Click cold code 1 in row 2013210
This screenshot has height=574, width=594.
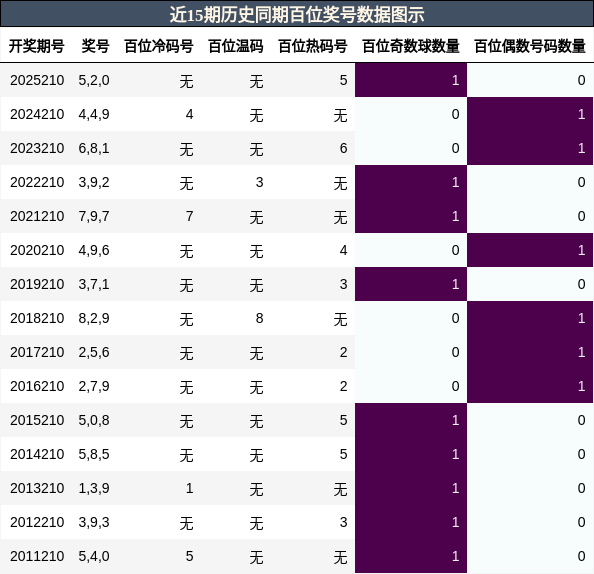coord(189,488)
